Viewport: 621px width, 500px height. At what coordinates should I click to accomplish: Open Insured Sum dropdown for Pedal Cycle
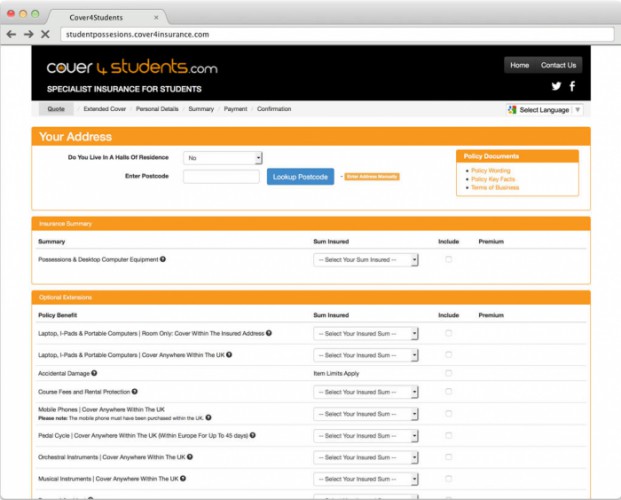(x=366, y=435)
